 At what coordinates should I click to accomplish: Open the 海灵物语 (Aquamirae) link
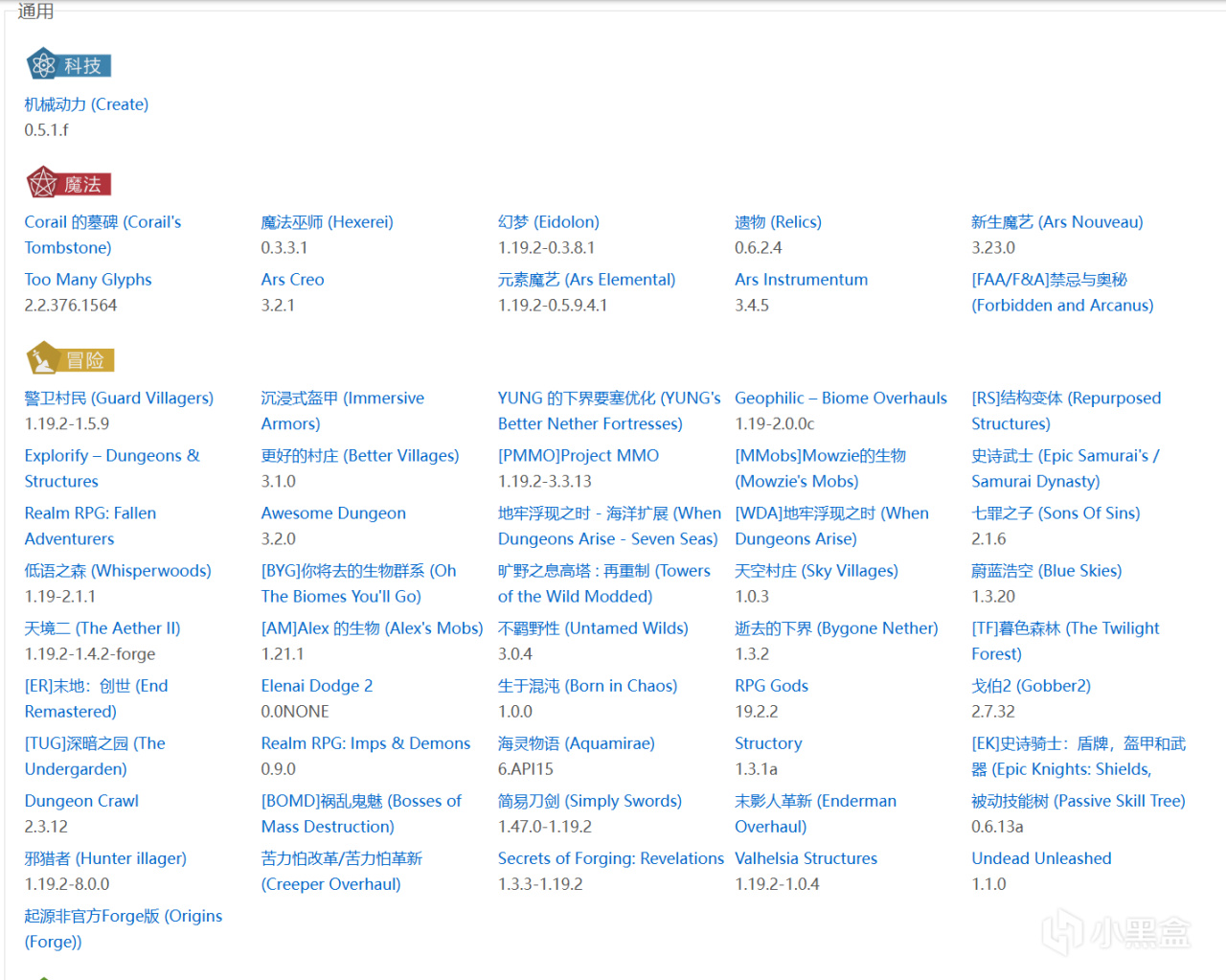[576, 743]
